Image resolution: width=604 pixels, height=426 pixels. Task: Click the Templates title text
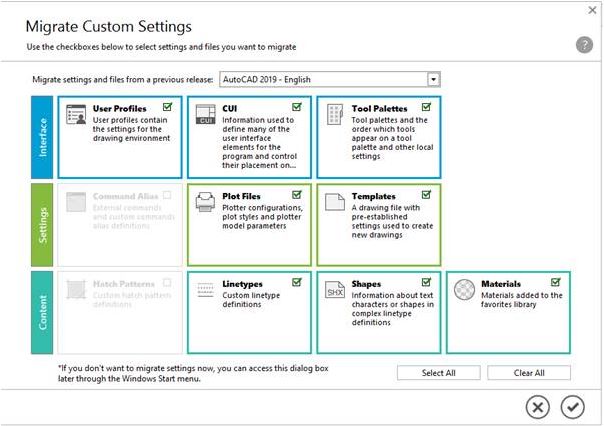tap(374, 196)
